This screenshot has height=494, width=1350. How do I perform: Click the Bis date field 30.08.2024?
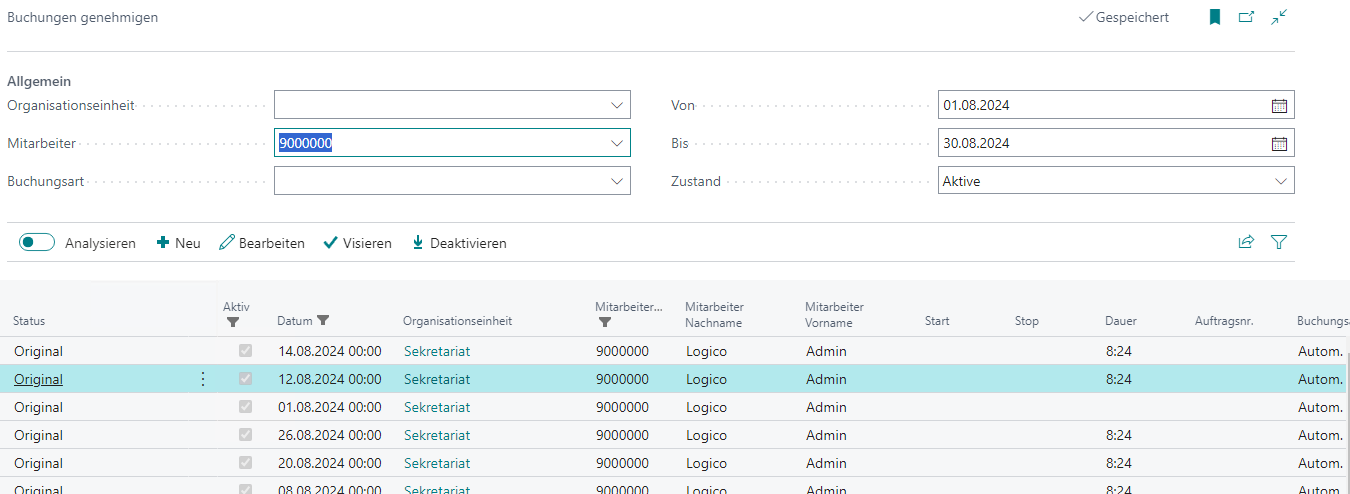(x=1116, y=143)
